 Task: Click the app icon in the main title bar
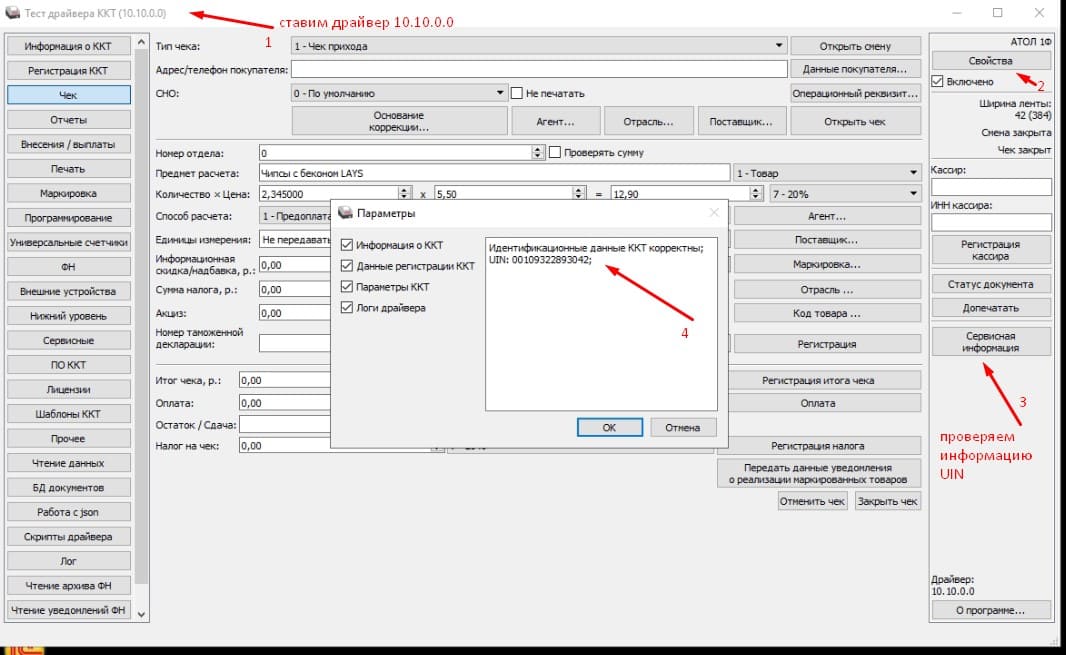(x=12, y=13)
